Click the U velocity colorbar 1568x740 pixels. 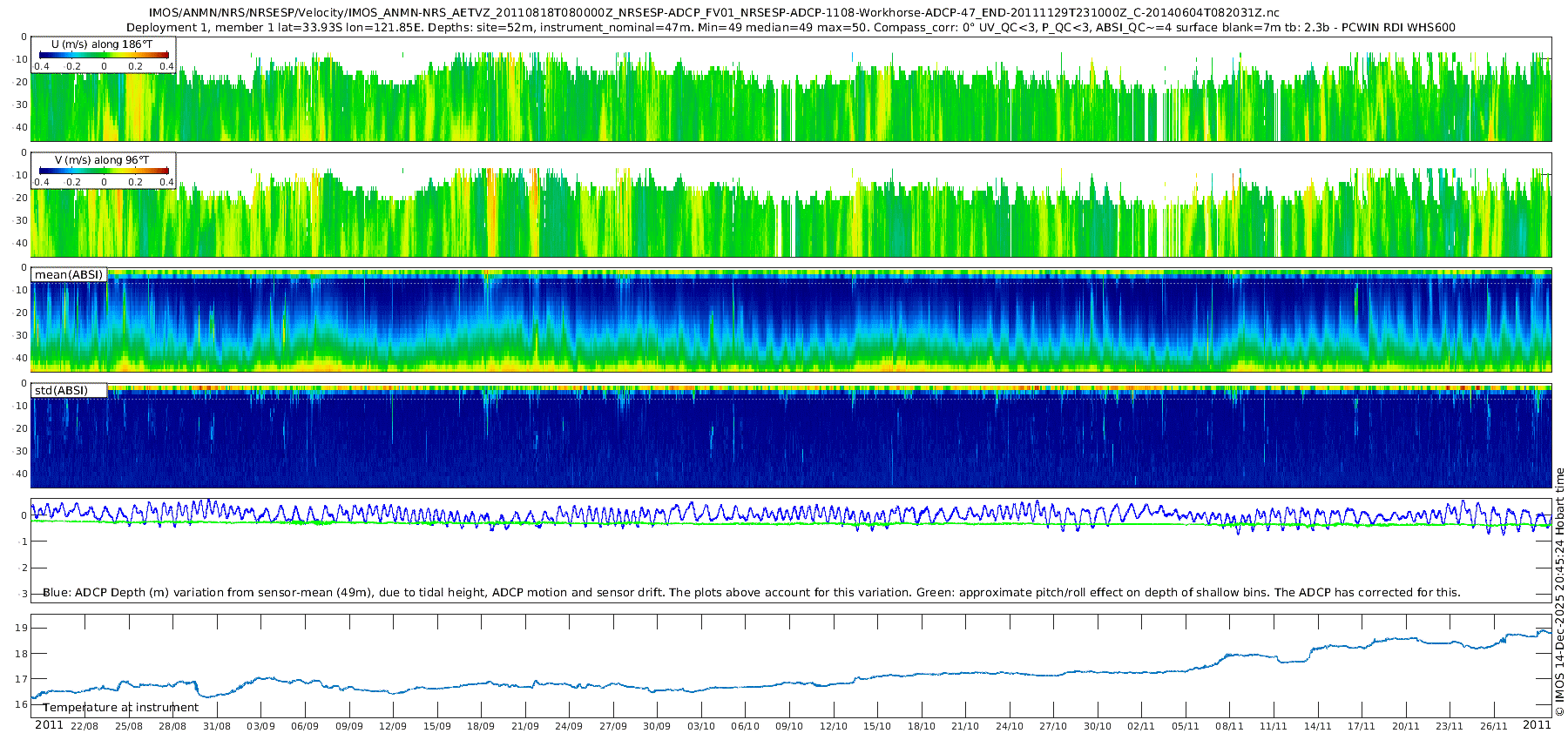point(104,56)
